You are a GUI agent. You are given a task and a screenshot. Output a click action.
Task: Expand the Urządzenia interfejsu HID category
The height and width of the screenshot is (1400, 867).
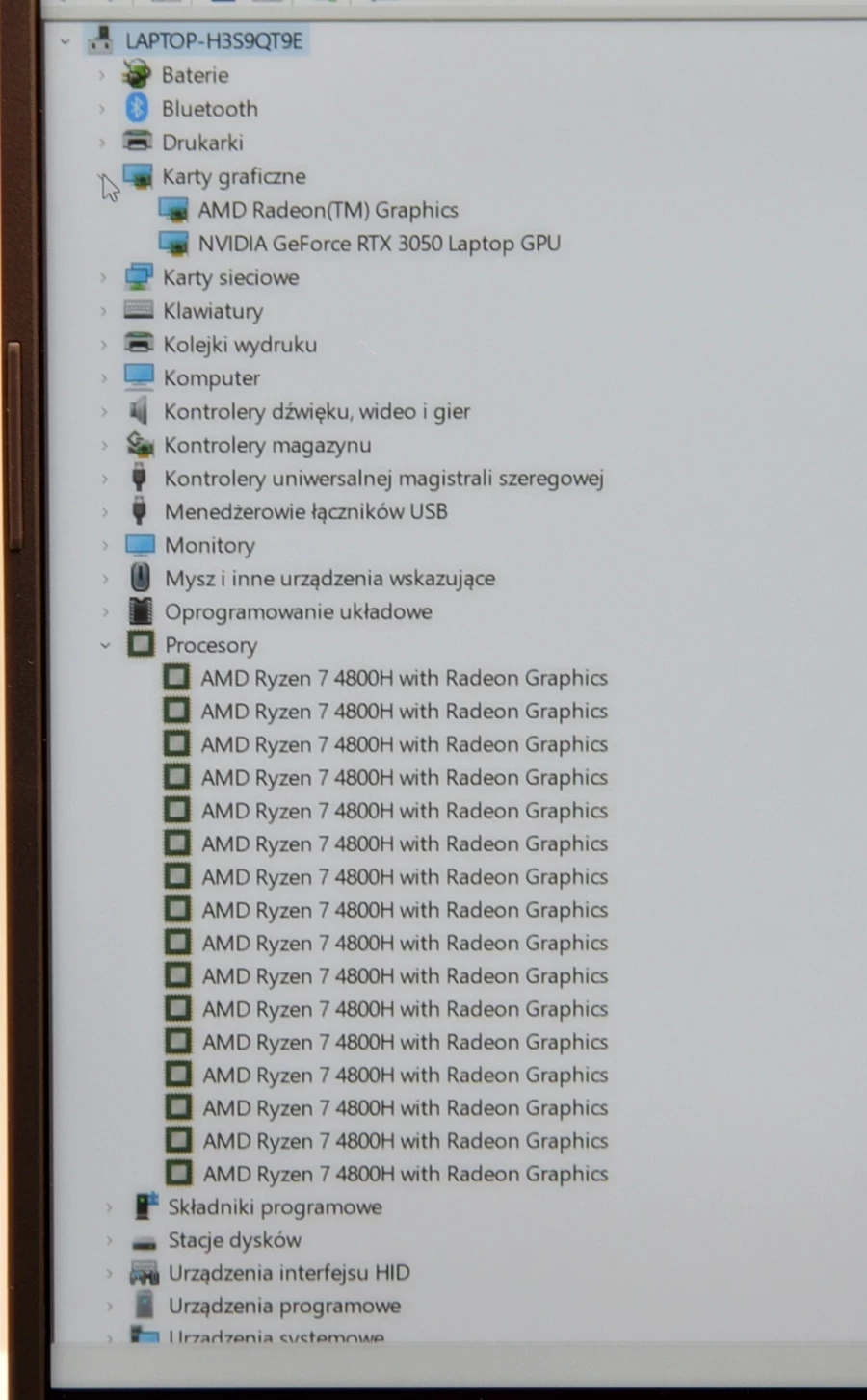pos(108,1273)
